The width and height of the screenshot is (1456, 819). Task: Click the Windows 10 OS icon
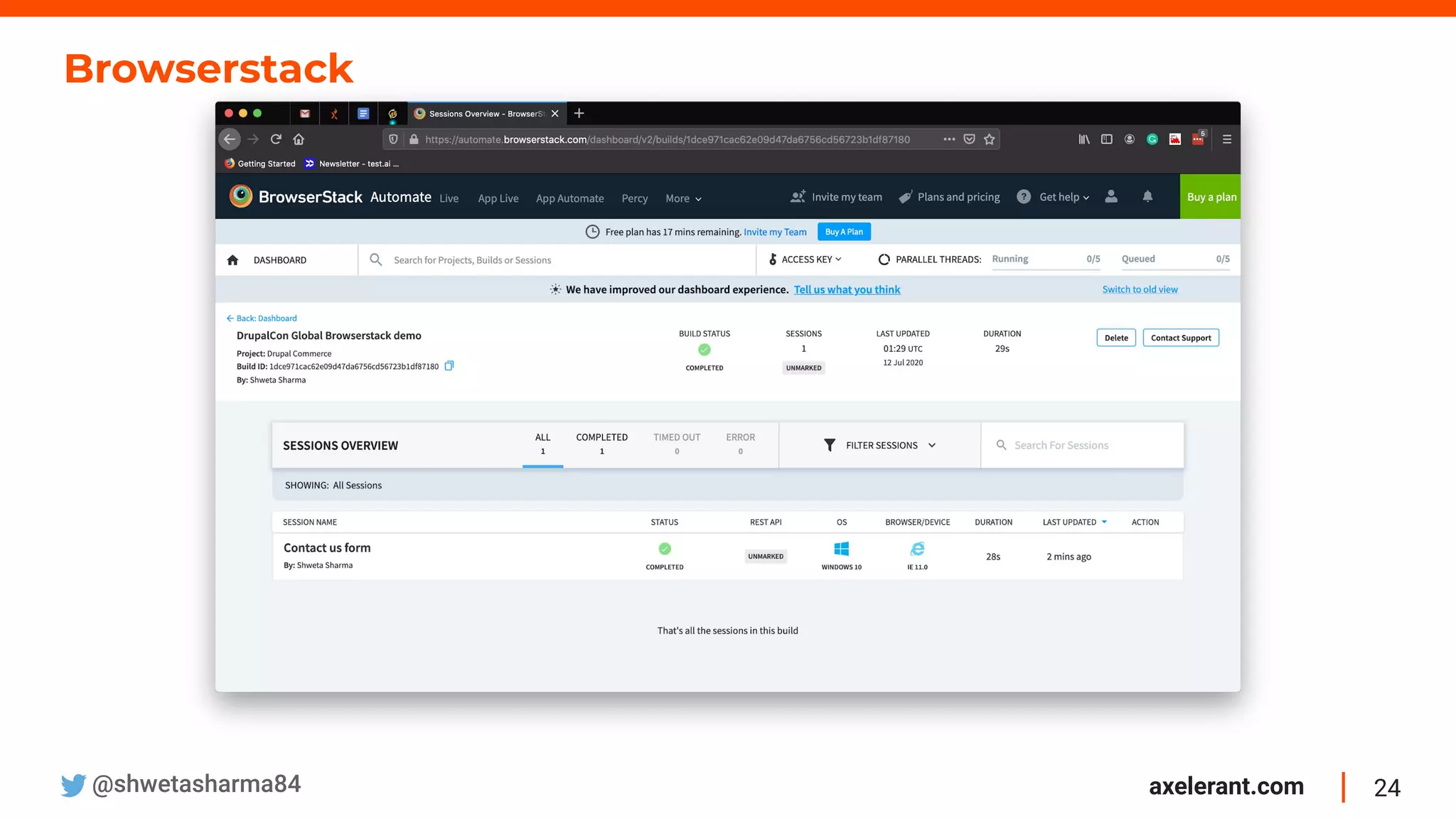[842, 549]
